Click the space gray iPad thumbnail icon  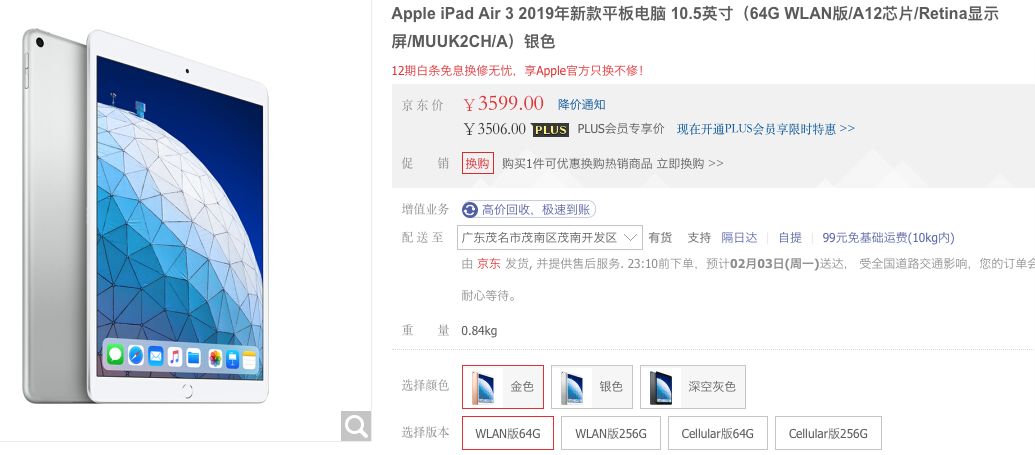(x=661, y=387)
